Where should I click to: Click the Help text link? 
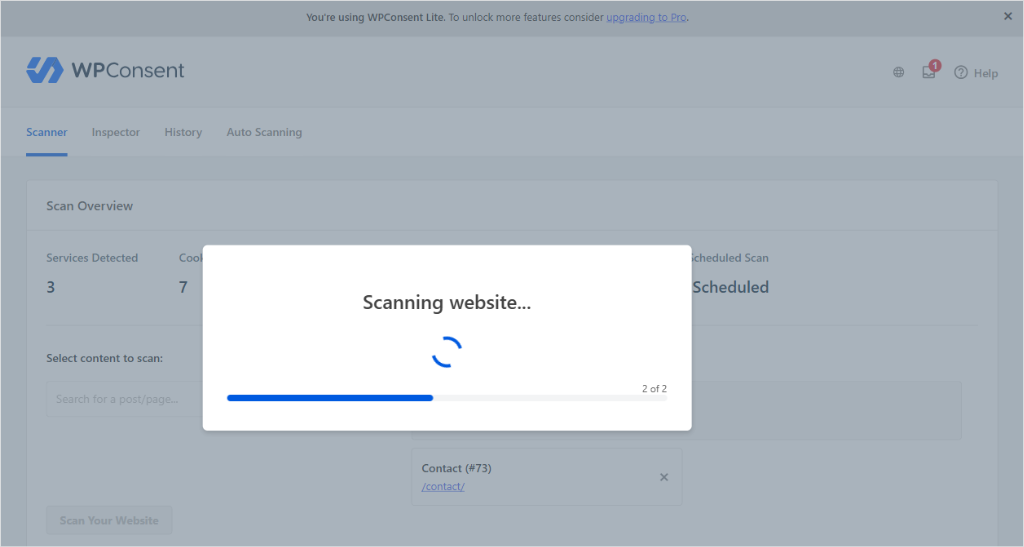(985, 73)
